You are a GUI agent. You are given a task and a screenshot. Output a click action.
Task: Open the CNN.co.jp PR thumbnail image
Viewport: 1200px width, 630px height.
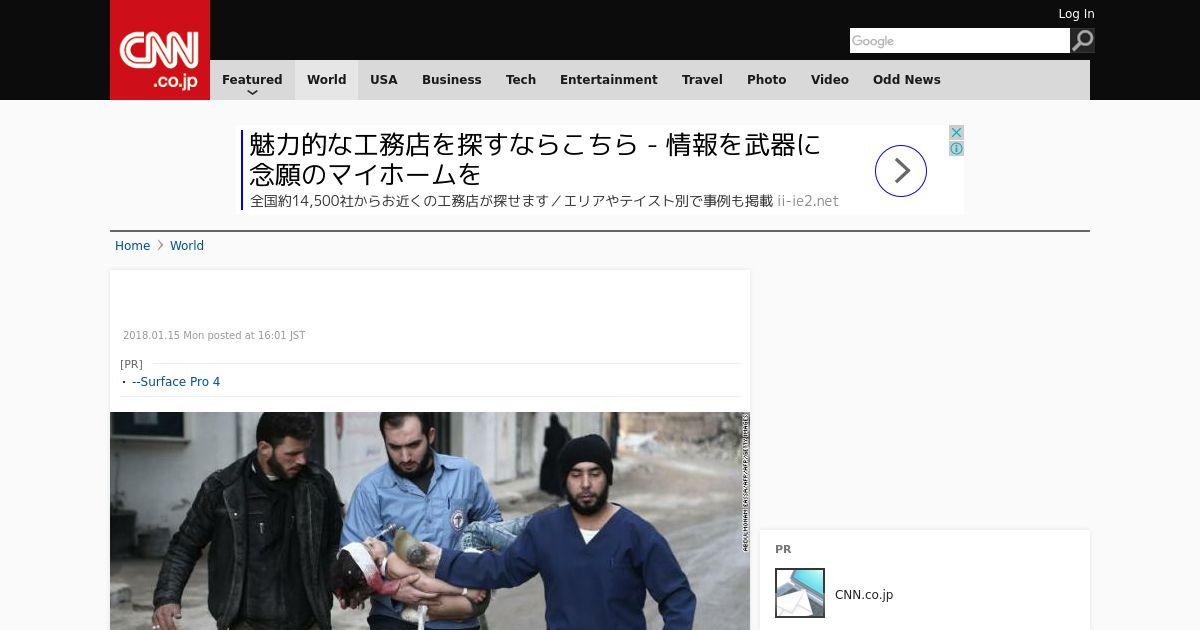(800, 593)
